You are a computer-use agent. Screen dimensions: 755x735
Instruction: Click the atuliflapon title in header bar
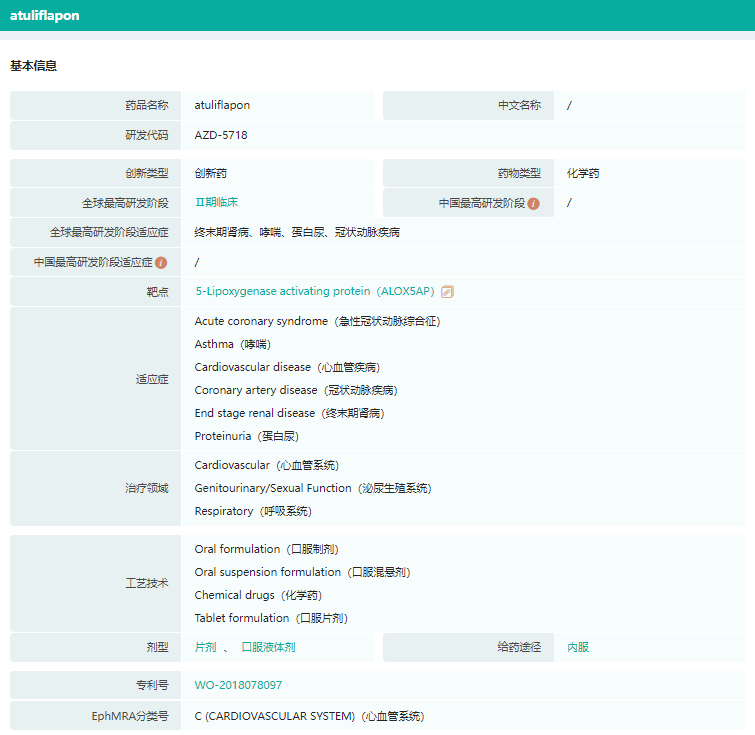[x=44, y=16]
